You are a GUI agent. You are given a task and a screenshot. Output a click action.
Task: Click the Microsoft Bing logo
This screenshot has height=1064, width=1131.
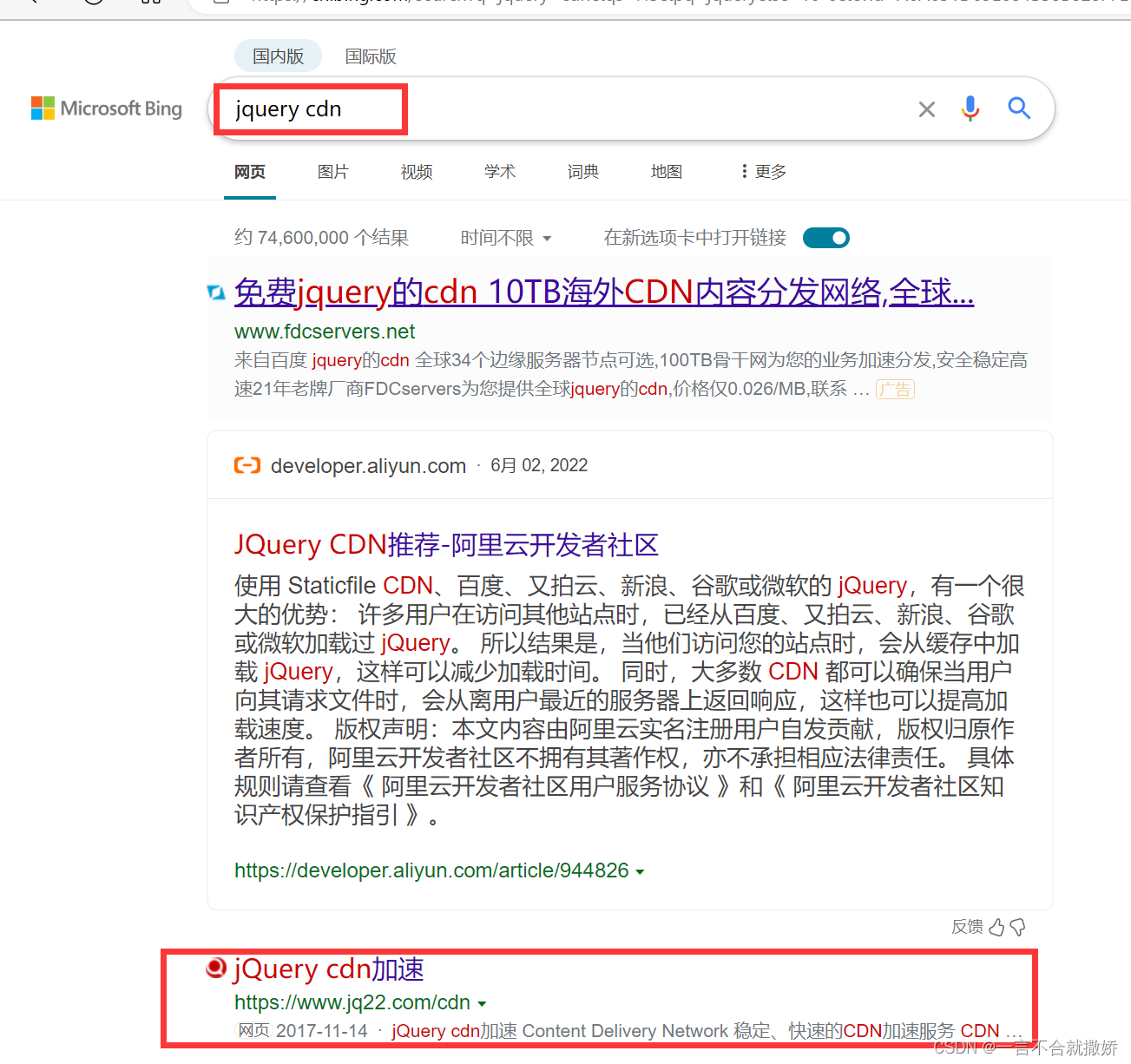[107, 108]
